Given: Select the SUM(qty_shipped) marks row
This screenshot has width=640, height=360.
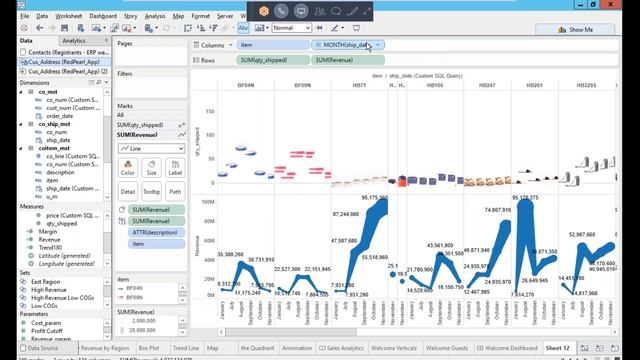Looking at the screenshot, I should (x=151, y=125).
